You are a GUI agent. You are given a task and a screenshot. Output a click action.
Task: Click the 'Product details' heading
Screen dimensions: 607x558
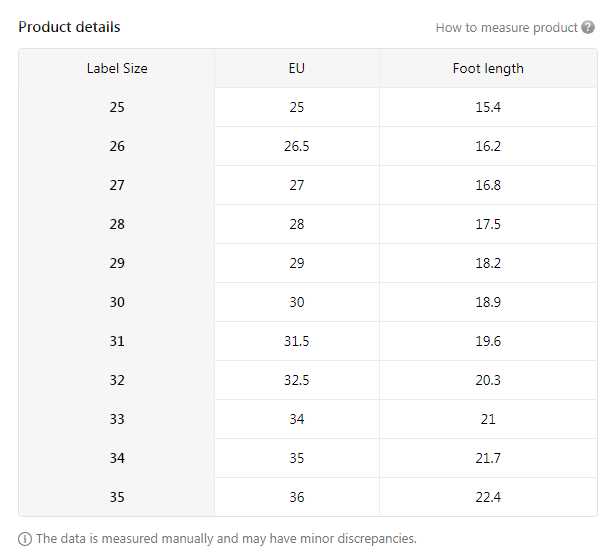click(x=69, y=27)
